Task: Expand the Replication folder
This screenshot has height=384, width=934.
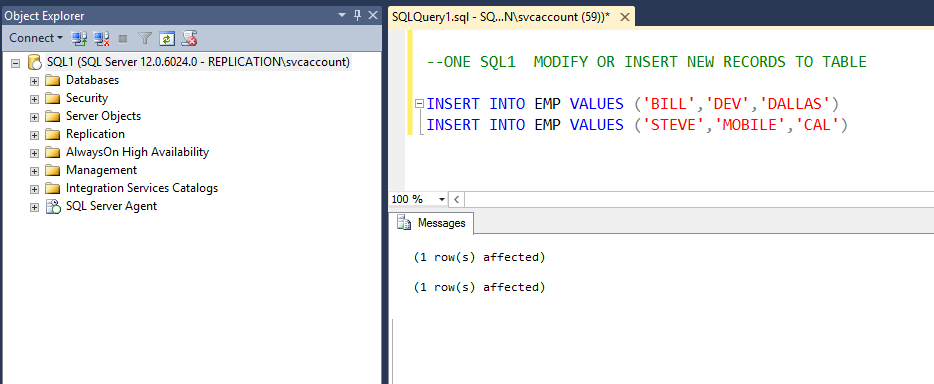Action: tap(35, 135)
